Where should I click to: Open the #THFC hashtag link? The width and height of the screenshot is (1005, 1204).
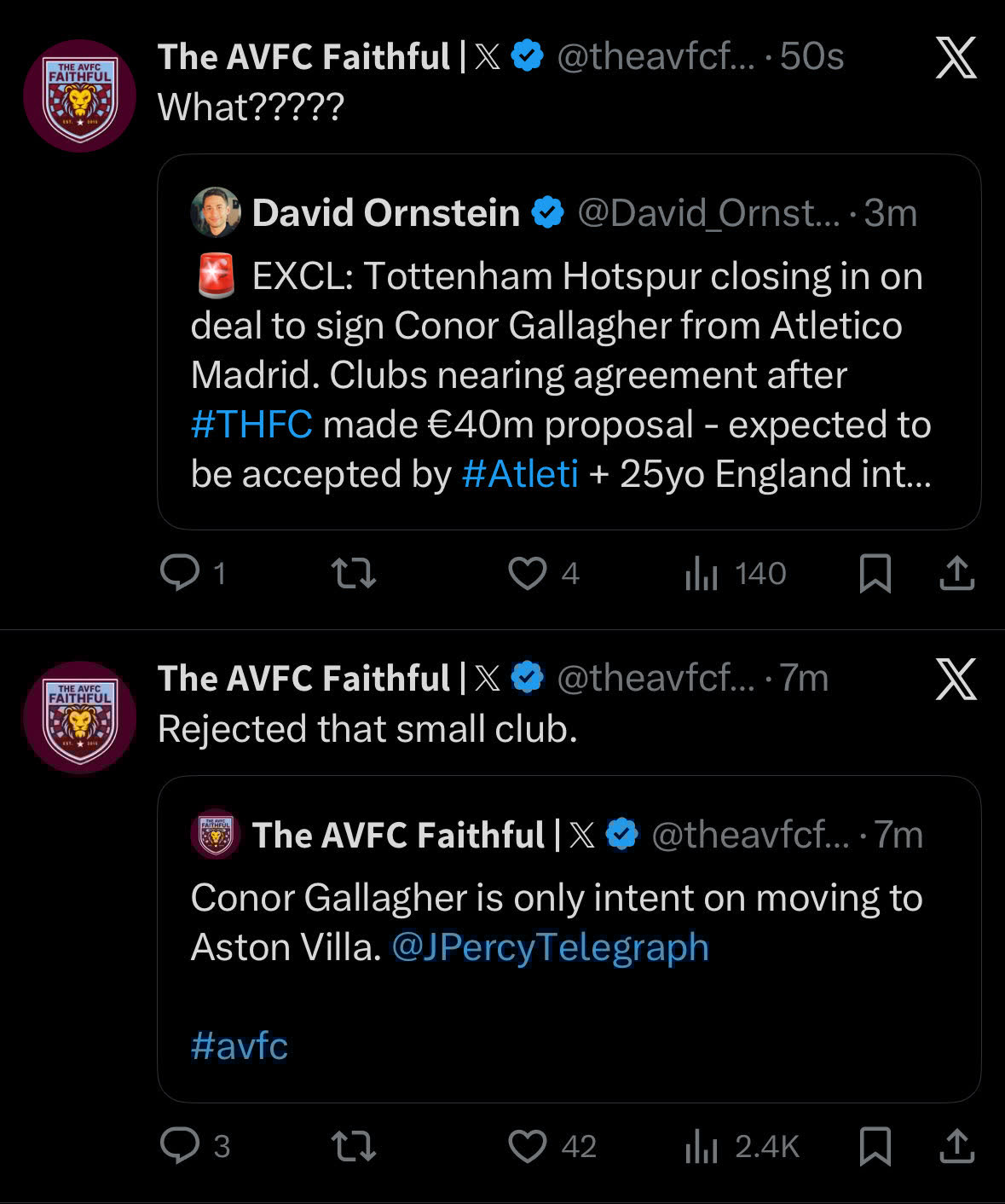point(251,425)
